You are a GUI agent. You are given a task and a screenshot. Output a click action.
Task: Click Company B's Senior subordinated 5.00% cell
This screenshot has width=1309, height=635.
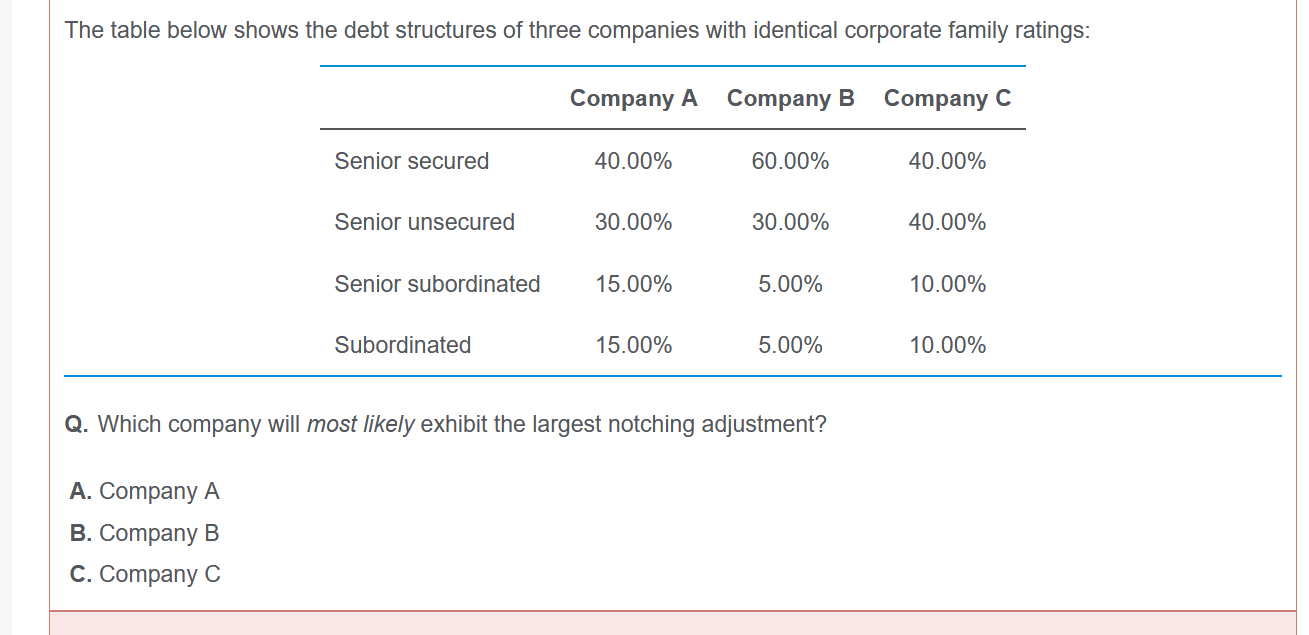click(790, 284)
